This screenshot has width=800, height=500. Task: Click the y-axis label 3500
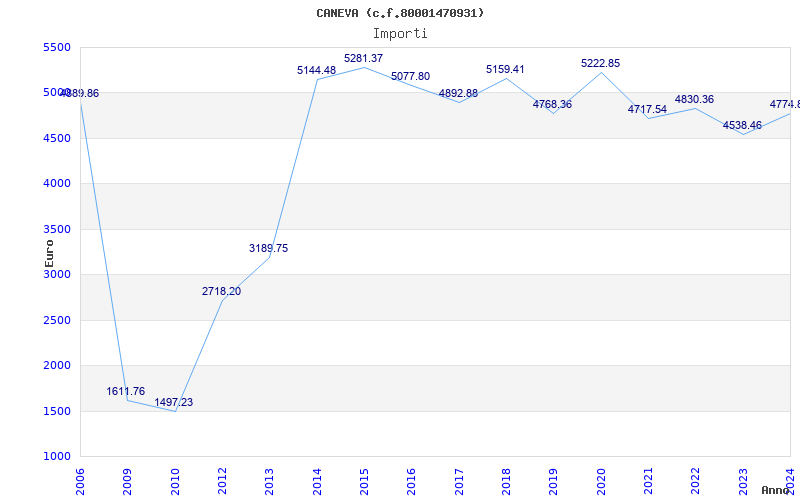[x=57, y=230]
